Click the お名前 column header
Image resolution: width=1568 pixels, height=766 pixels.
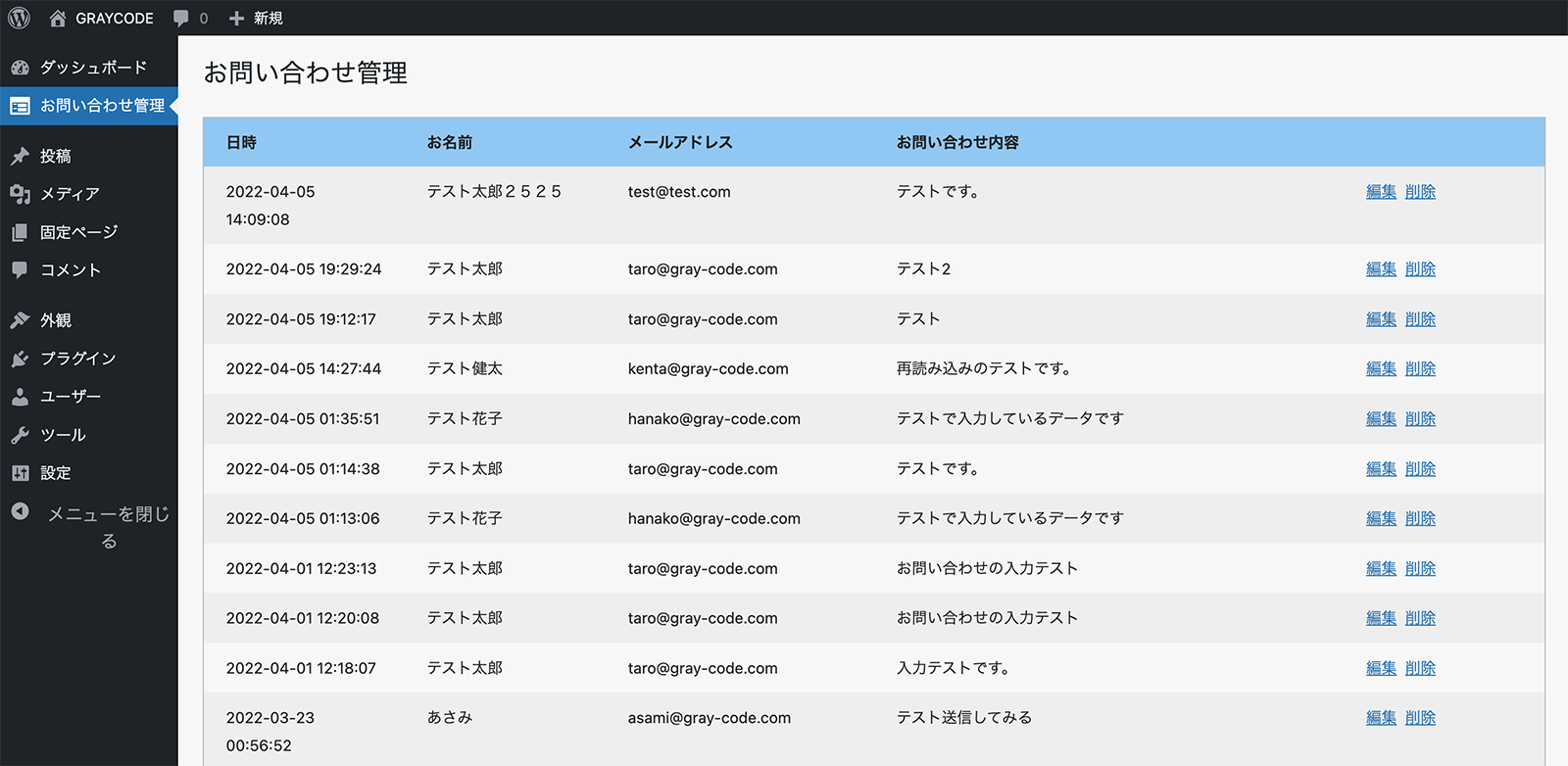click(x=450, y=143)
